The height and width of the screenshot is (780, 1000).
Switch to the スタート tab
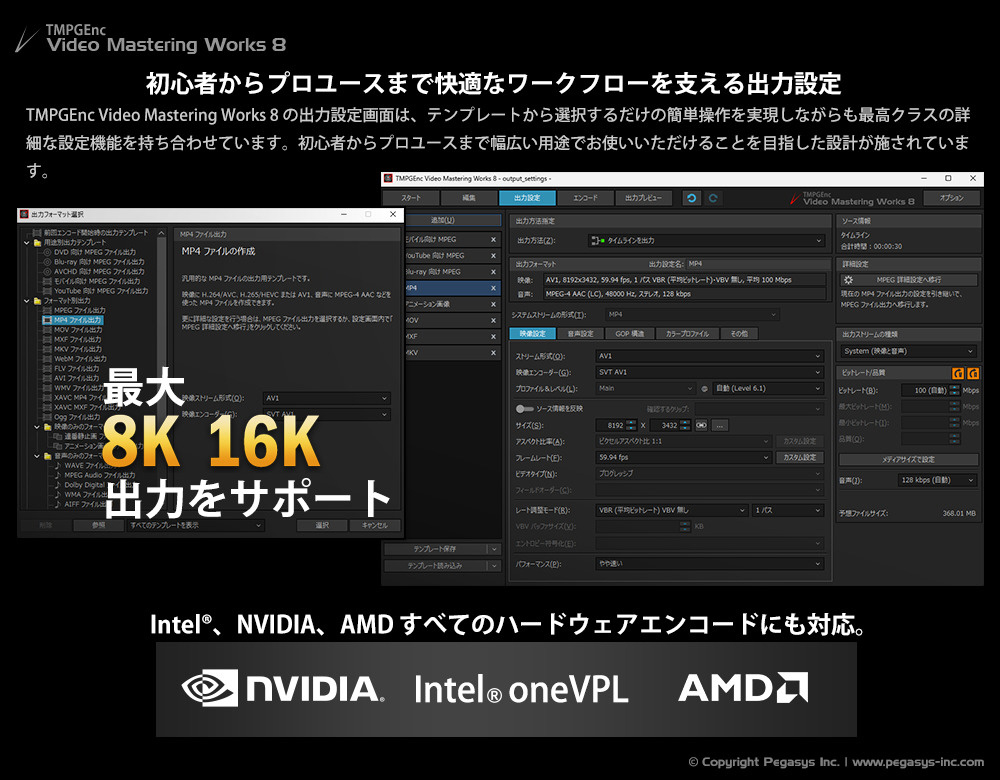[x=411, y=198]
